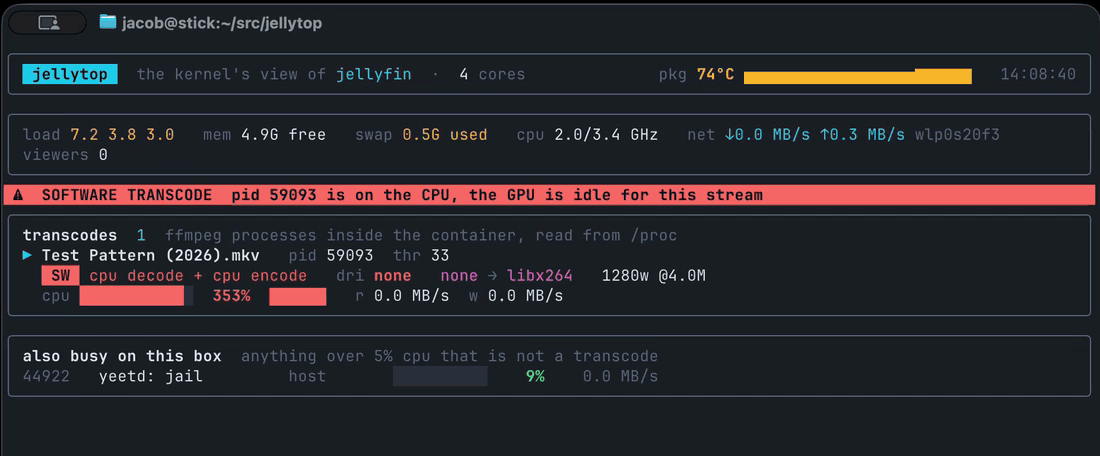Click SOFTWARE TRANSCODE label in alert banner

[x=127, y=195]
